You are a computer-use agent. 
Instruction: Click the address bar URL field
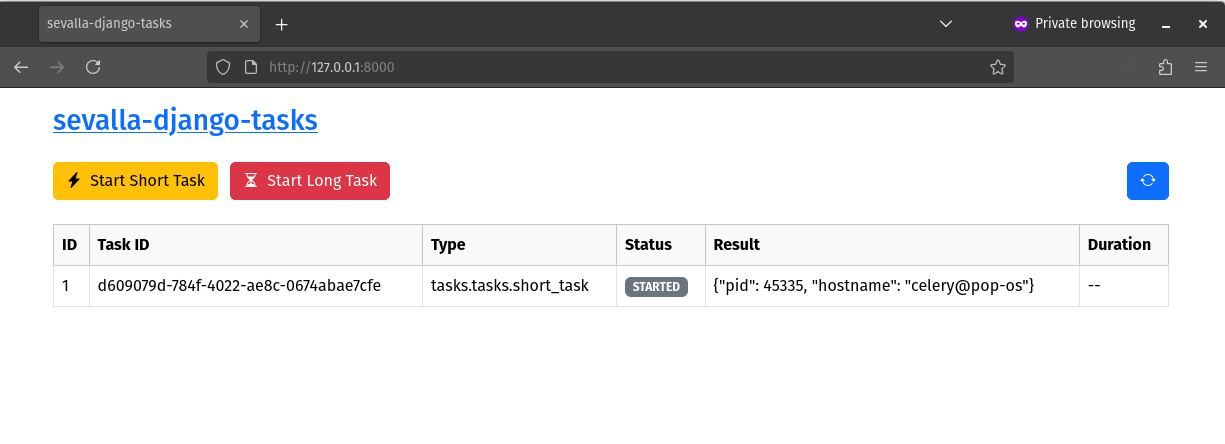(610, 67)
